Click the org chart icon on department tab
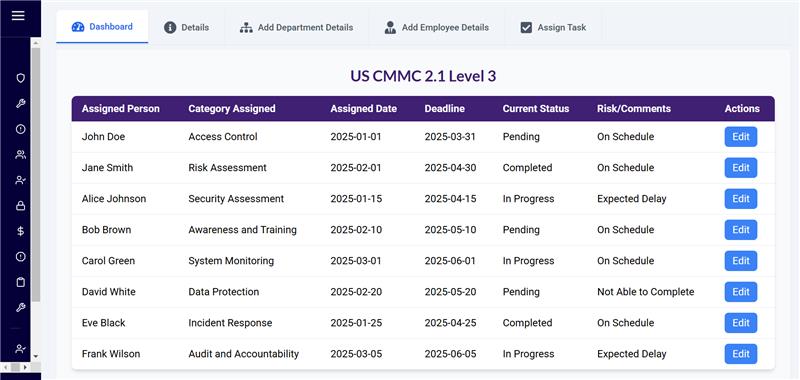This screenshot has height=380, width=800. coord(246,28)
